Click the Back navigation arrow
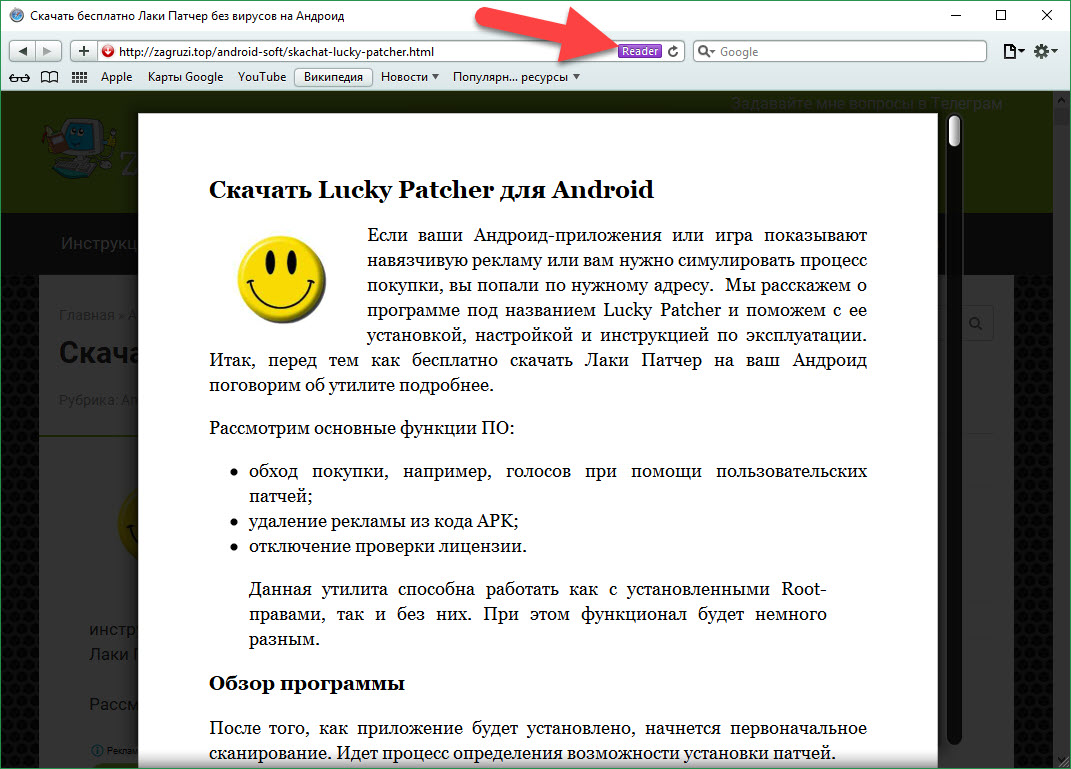This screenshot has height=769, width=1071. point(22,51)
